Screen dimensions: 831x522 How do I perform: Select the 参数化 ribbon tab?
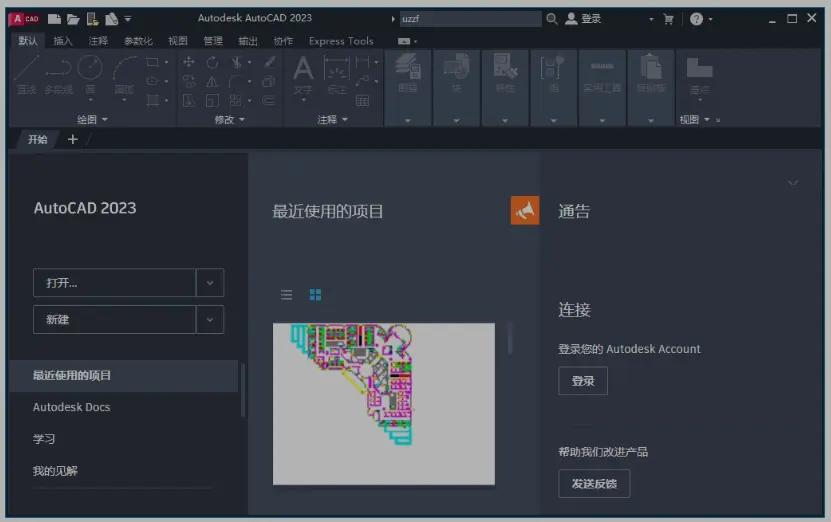click(138, 41)
